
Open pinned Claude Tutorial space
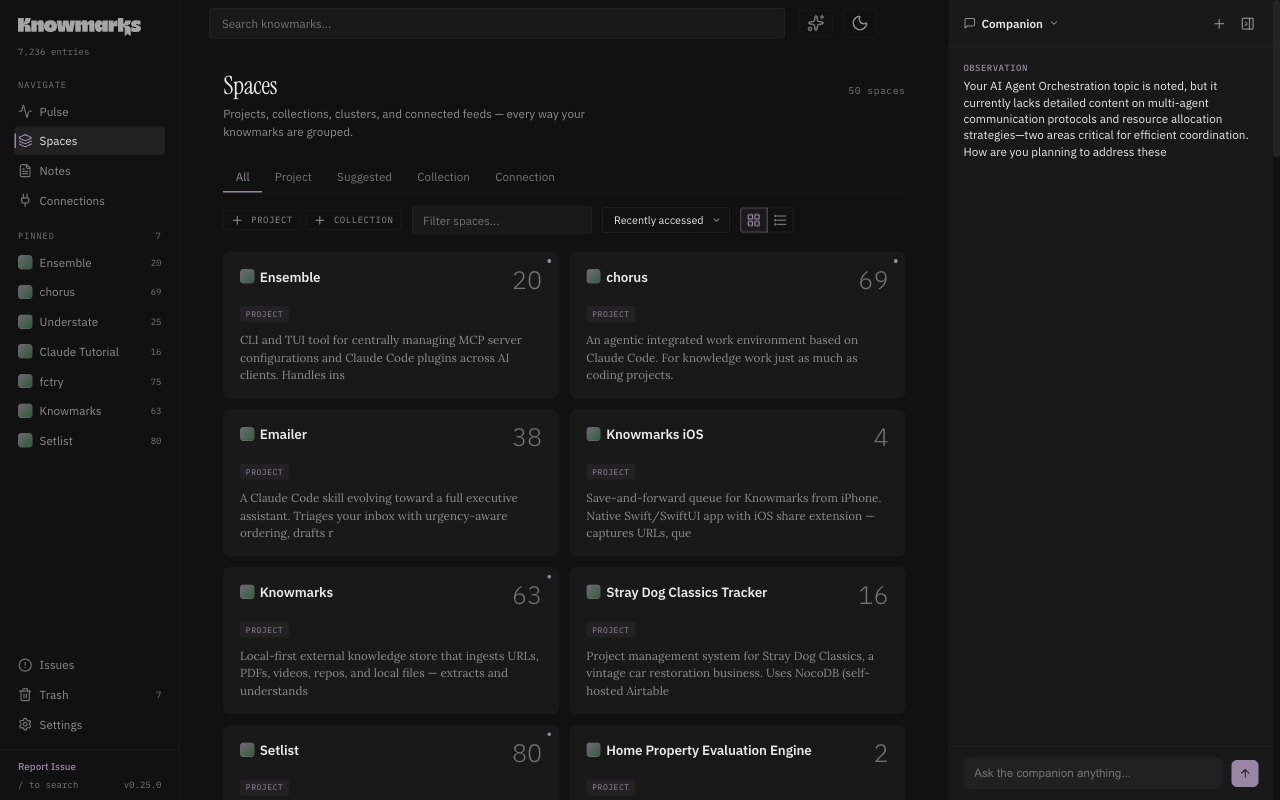(x=90, y=352)
